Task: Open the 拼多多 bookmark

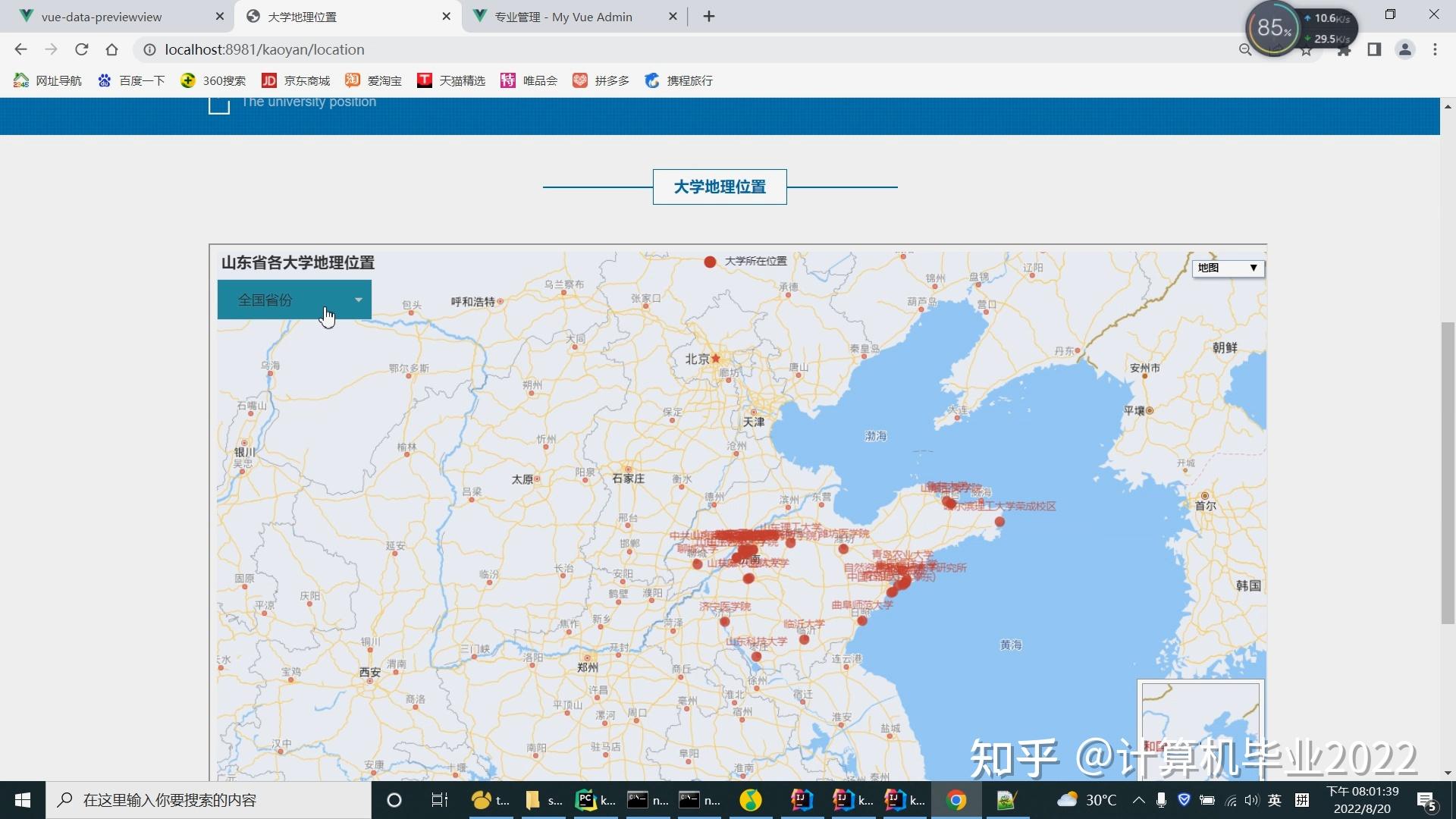Action: (x=601, y=80)
